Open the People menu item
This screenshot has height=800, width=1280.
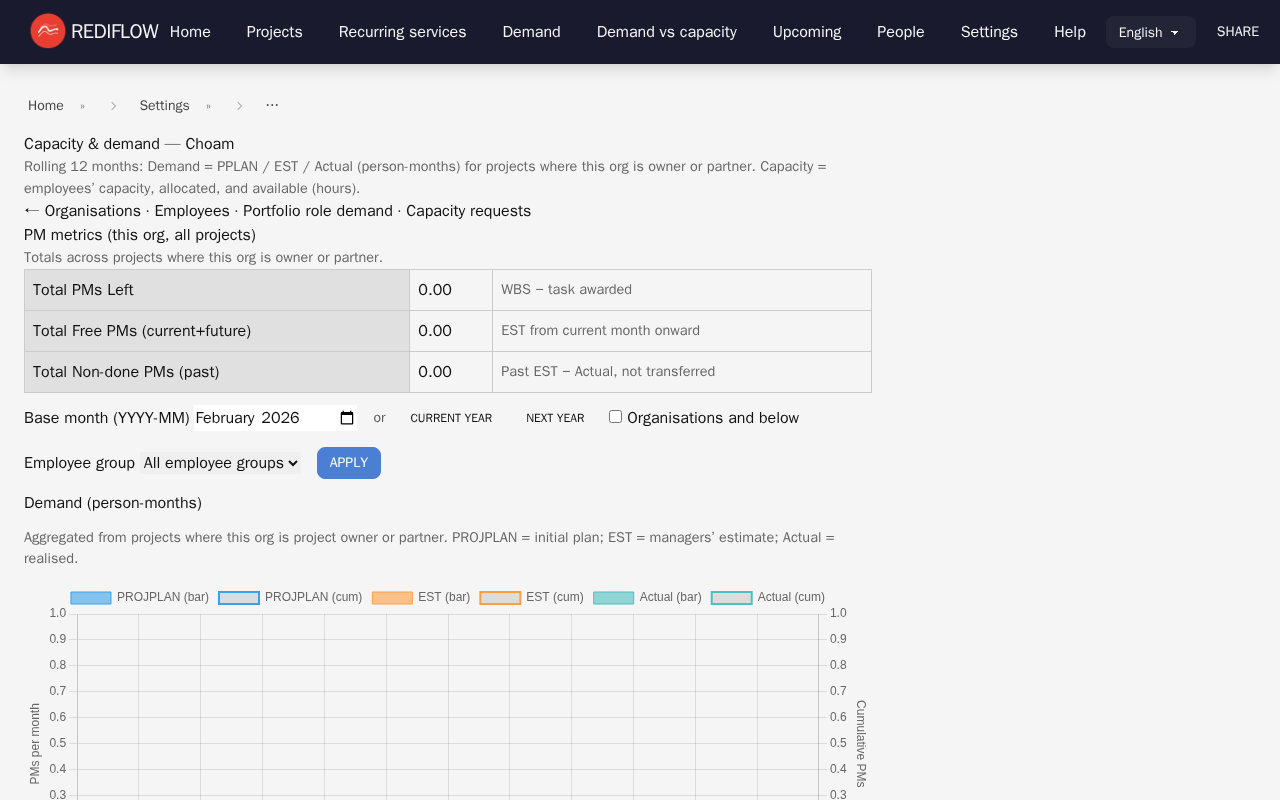[900, 32]
